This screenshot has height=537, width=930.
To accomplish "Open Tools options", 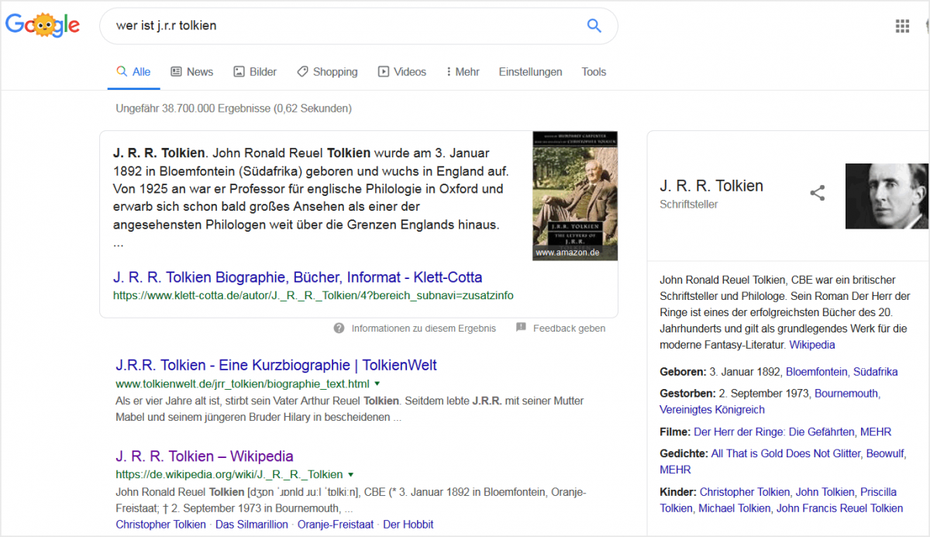I will 594,72.
